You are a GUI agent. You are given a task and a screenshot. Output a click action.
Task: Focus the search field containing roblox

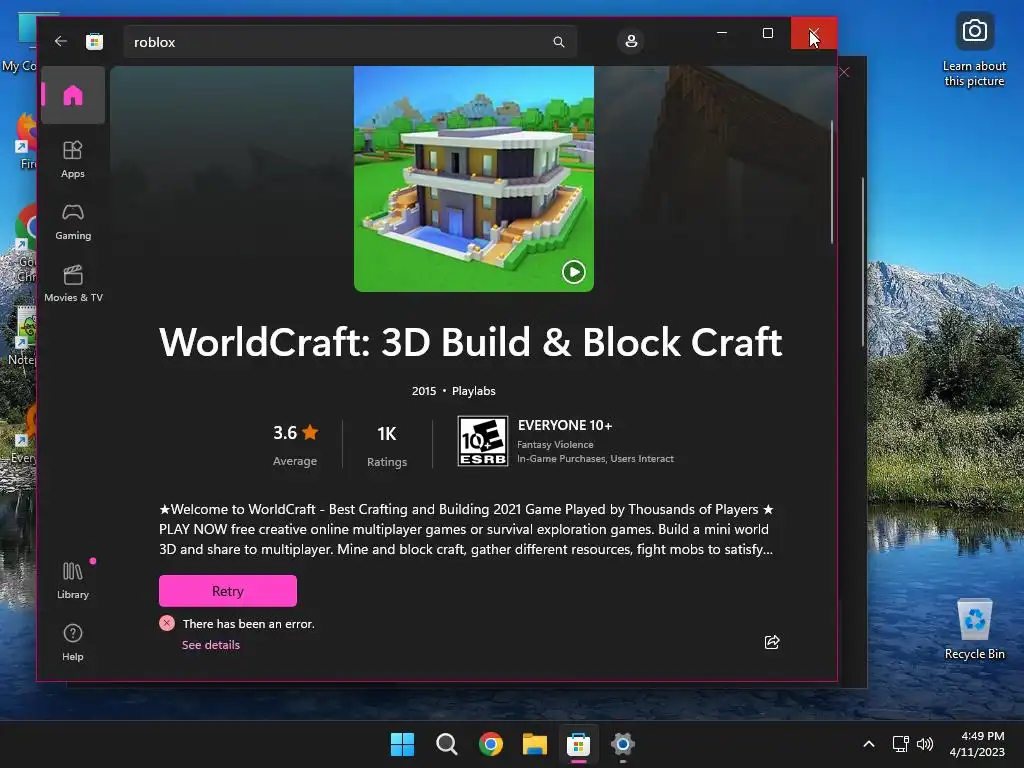(x=349, y=42)
